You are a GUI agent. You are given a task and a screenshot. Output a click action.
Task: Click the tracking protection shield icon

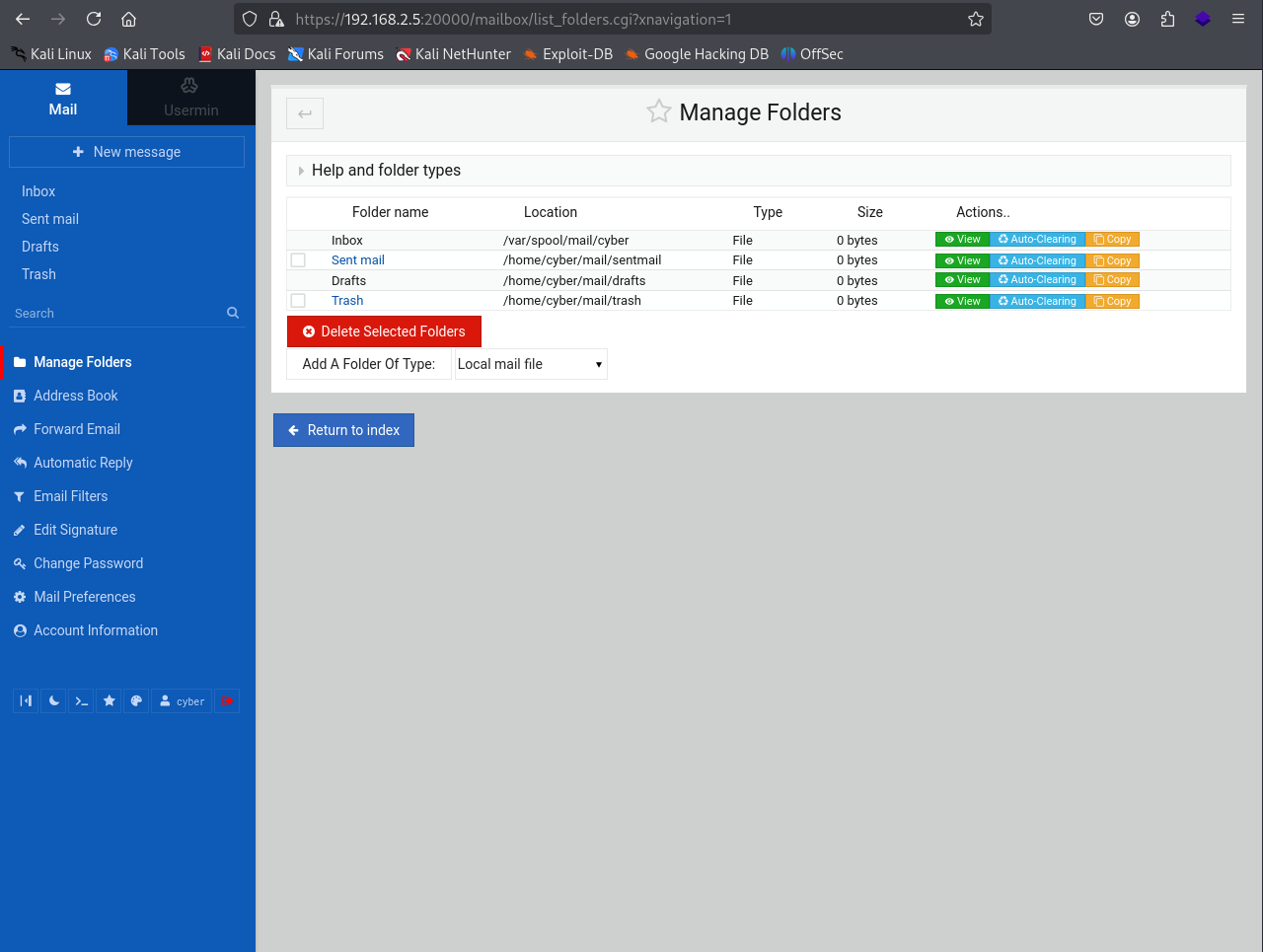tap(250, 19)
